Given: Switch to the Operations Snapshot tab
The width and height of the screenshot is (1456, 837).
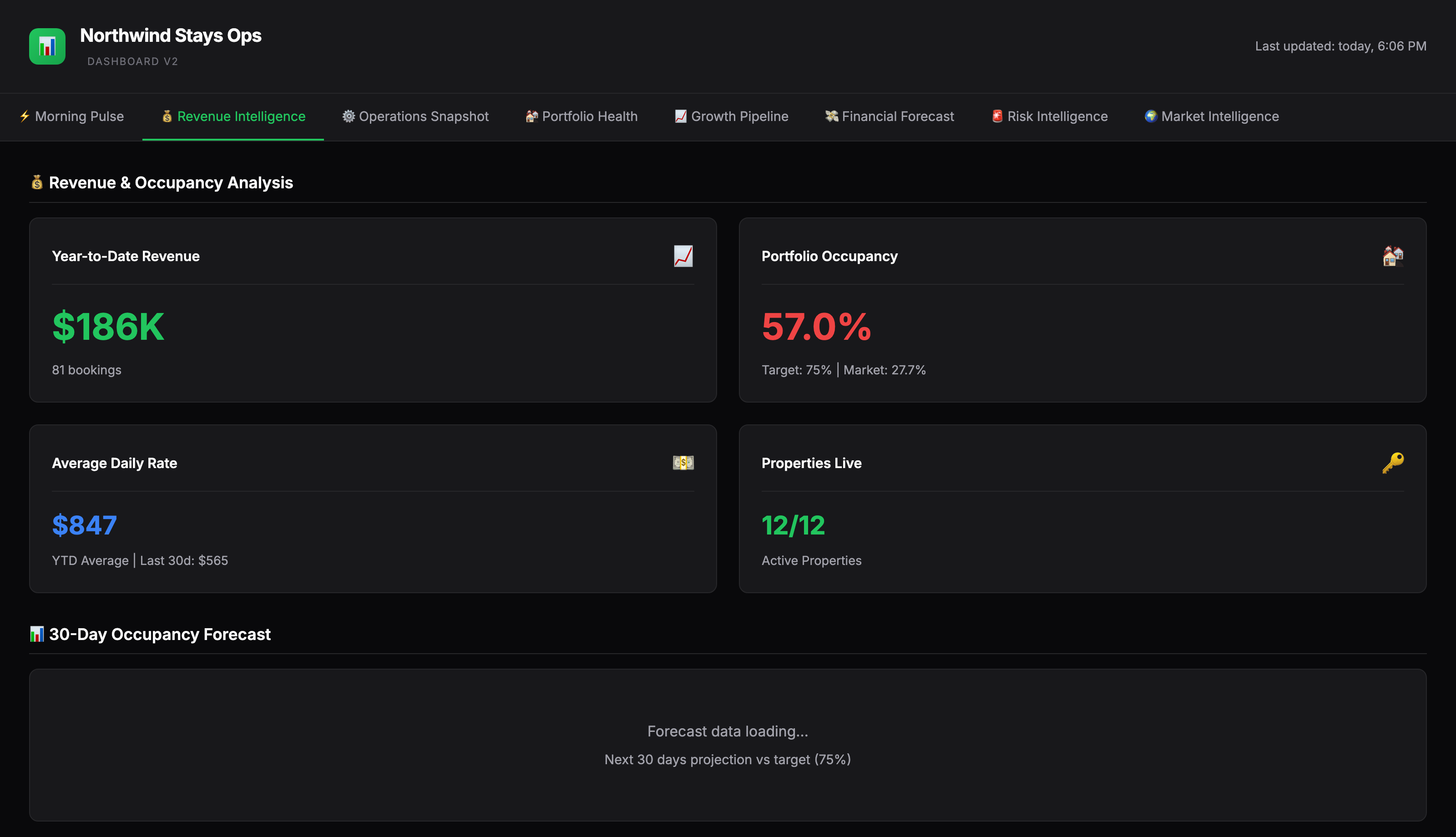Looking at the screenshot, I should 415,117.
